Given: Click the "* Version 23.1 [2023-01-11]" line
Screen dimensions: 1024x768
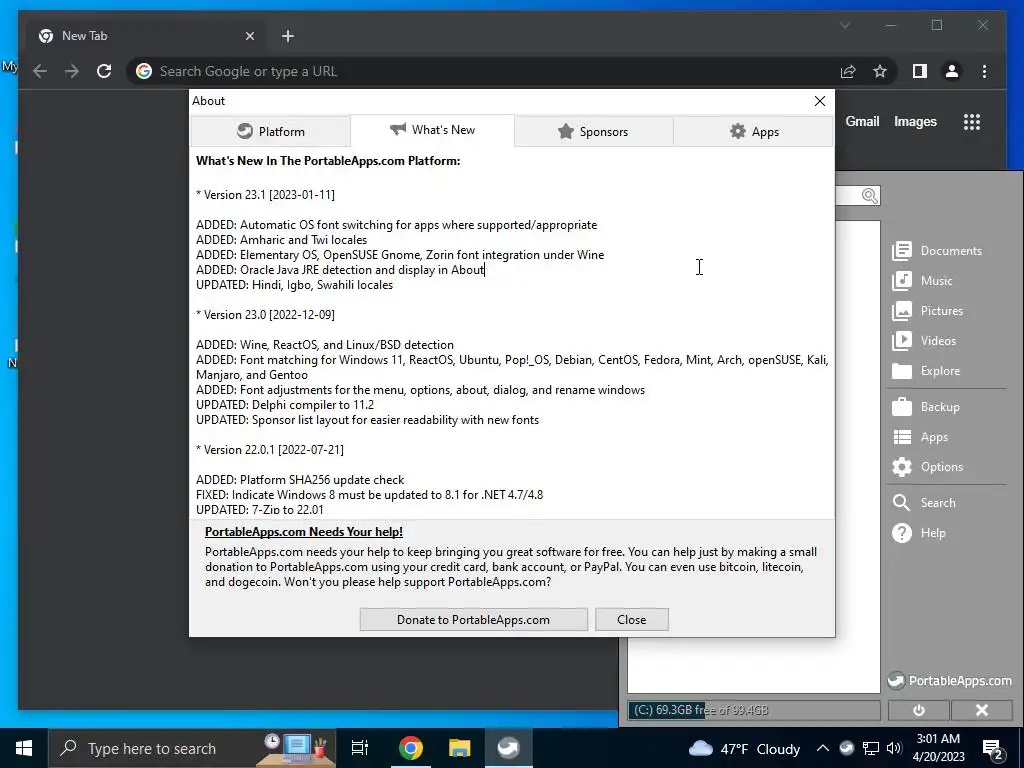Looking at the screenshot, I should point(265,195).
